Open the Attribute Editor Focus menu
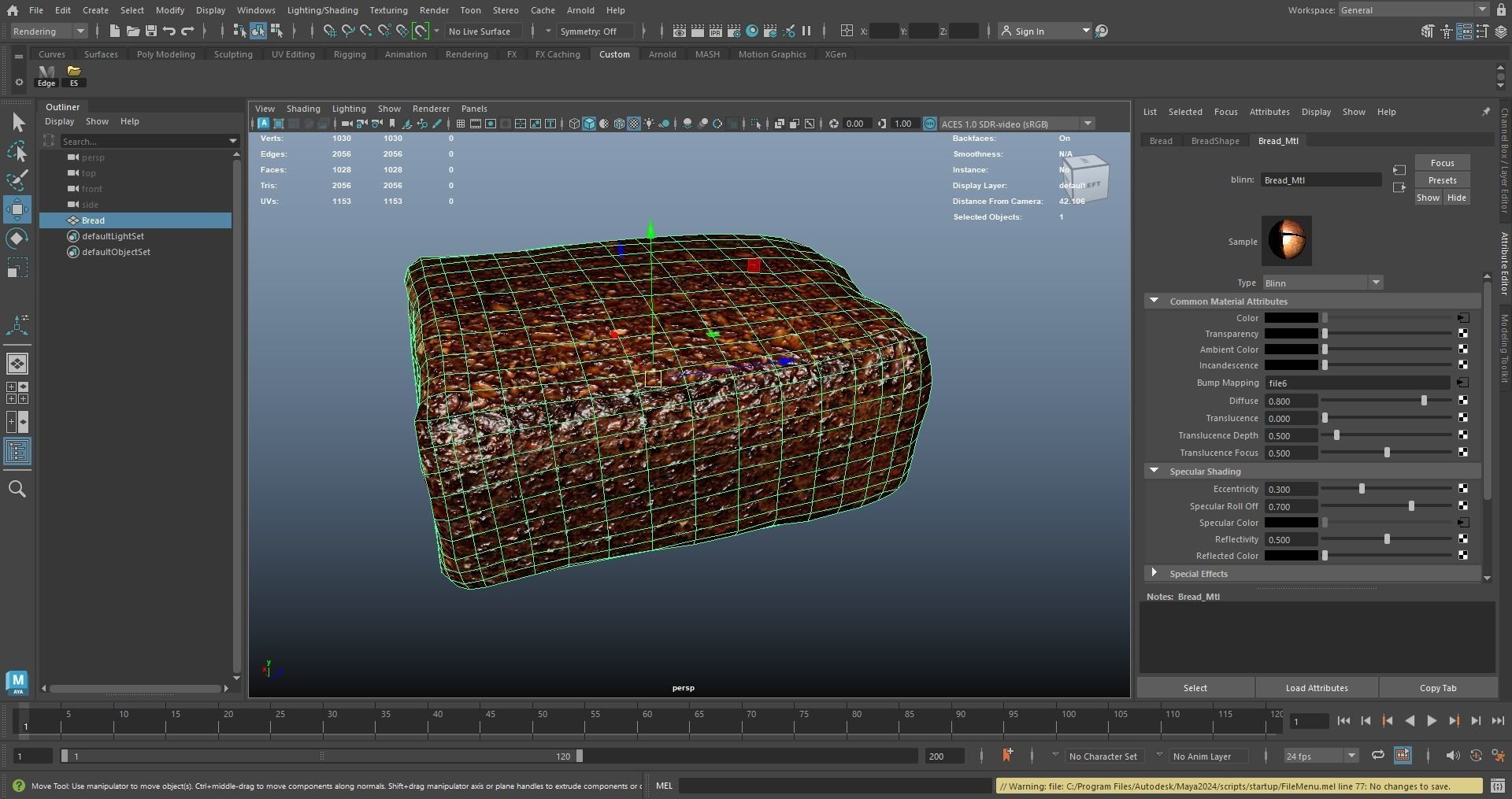Image resolution: width=1512 pixels, height=799 pixels. point(1225,112)
